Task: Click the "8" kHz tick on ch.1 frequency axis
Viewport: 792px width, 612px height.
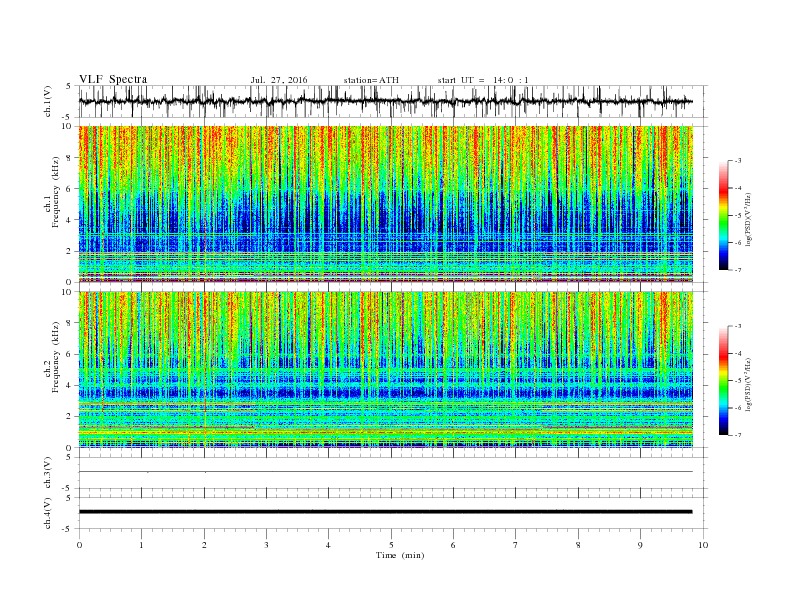Action: coord(70,158)
